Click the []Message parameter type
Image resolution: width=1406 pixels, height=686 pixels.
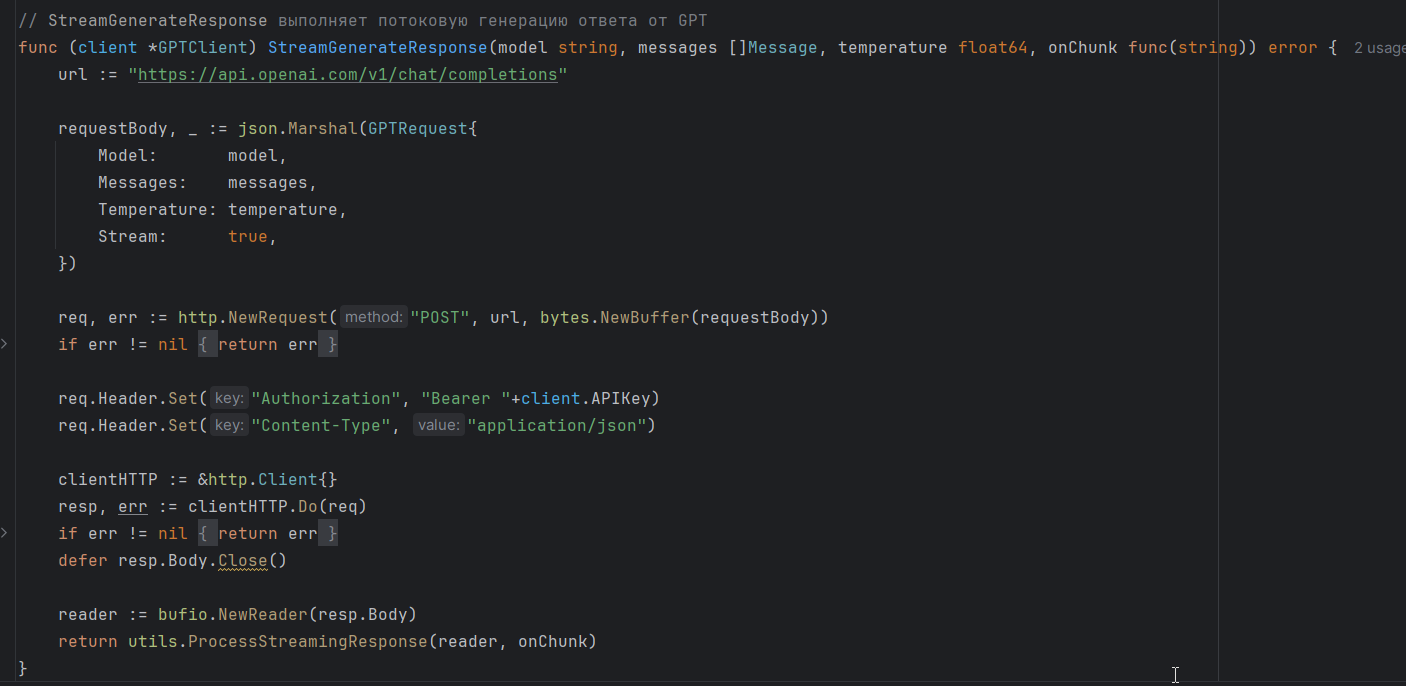point(773,48)
